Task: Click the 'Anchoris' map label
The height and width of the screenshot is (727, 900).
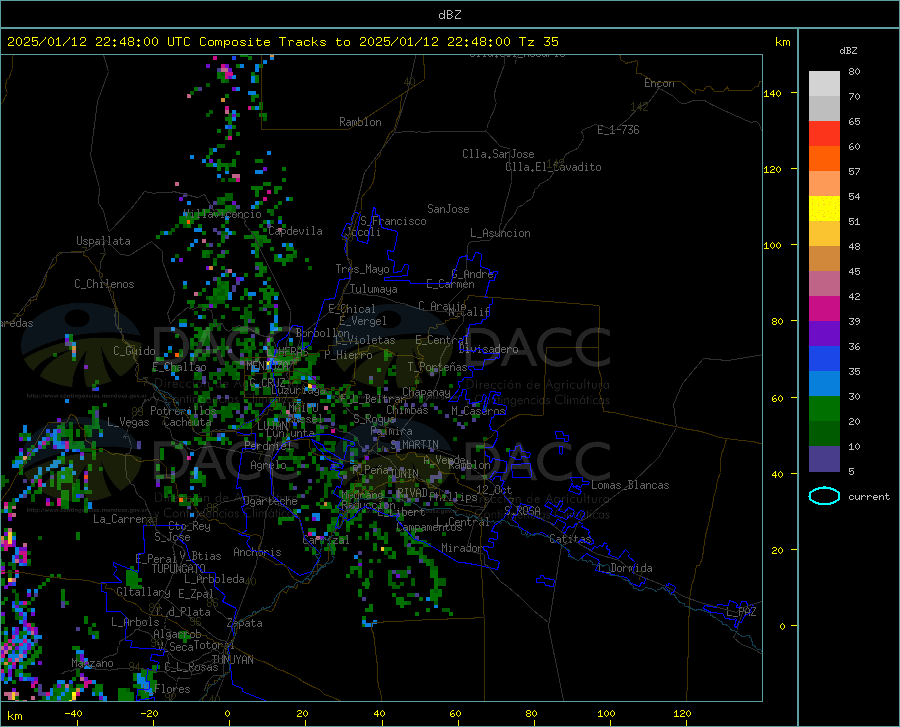Action: click(257, 553)
